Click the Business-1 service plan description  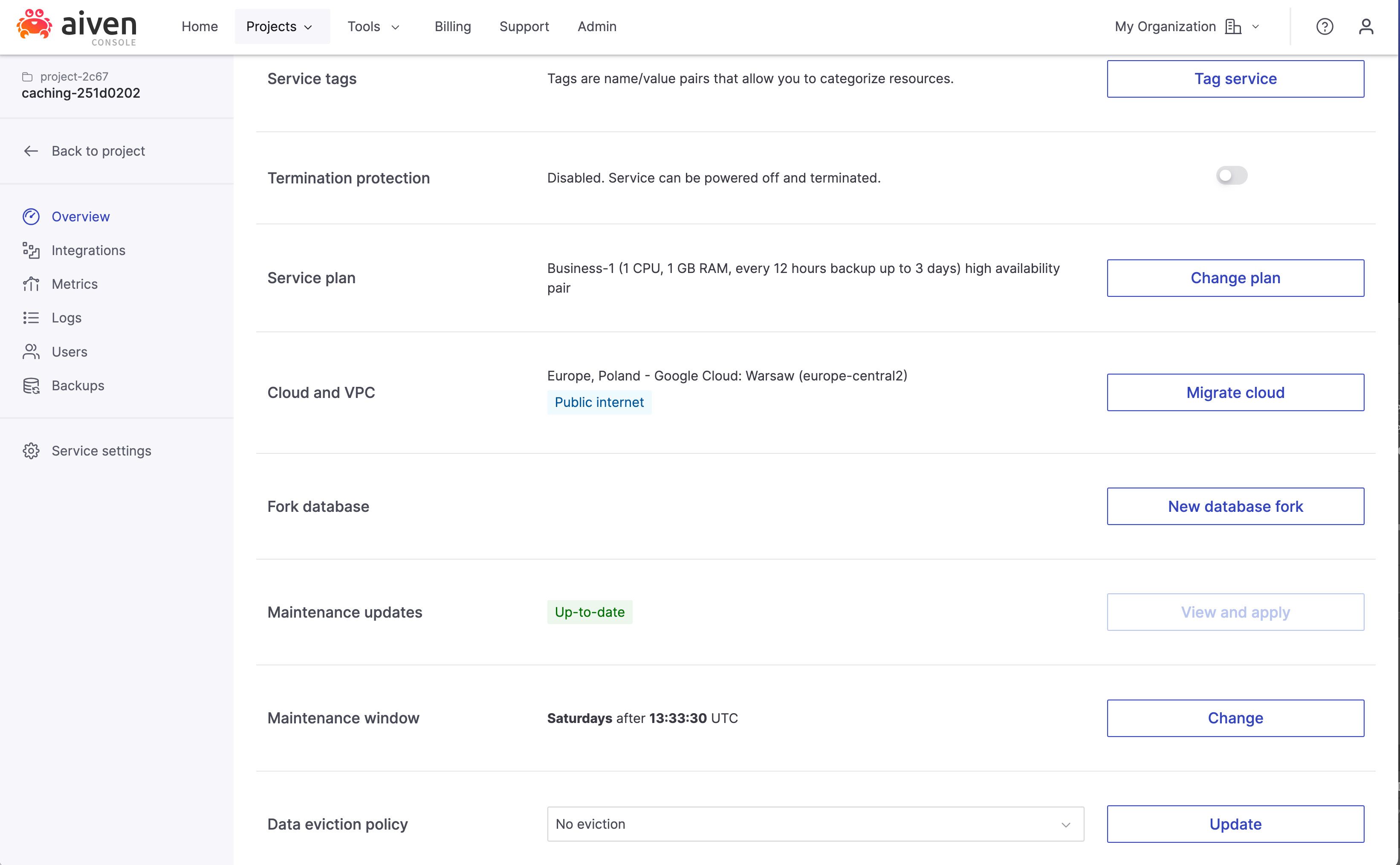pos(803,278)
